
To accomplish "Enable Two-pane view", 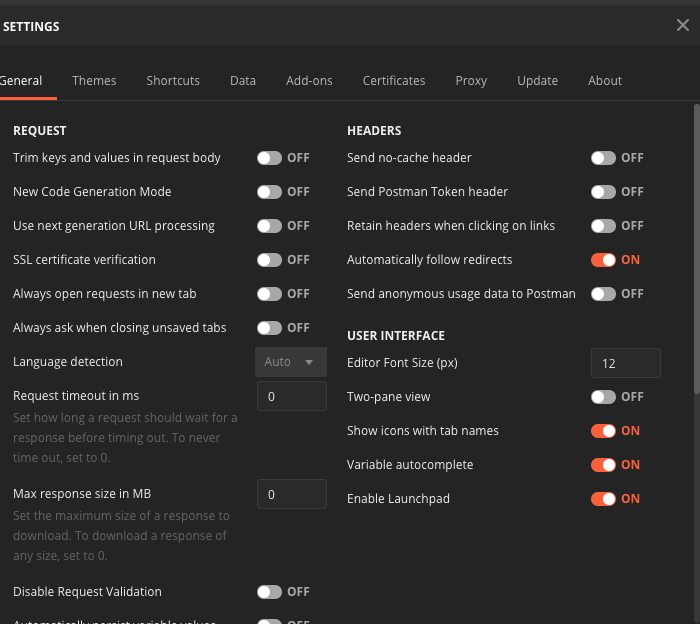I will 603,397.
